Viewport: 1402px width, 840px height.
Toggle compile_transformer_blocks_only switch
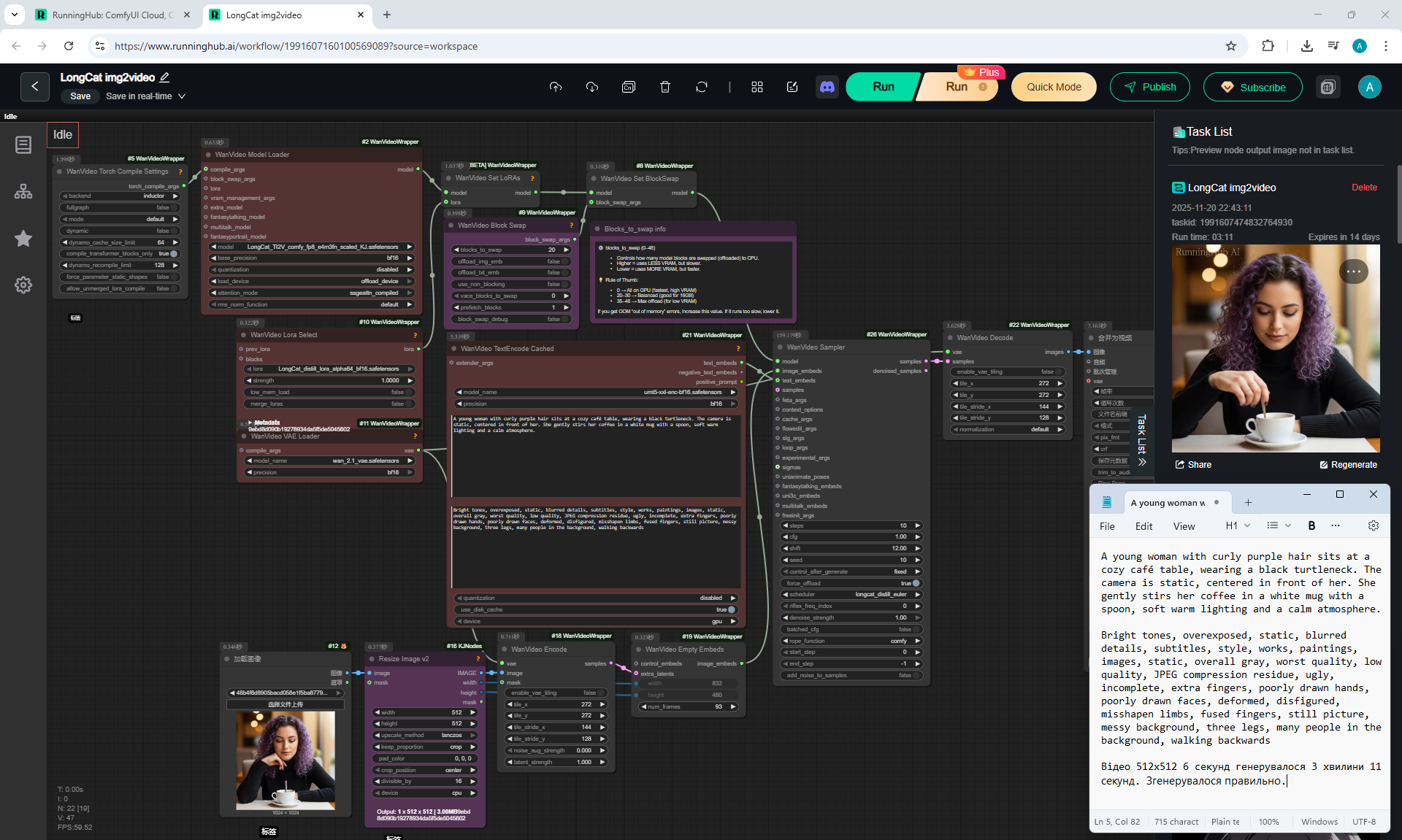173,253
